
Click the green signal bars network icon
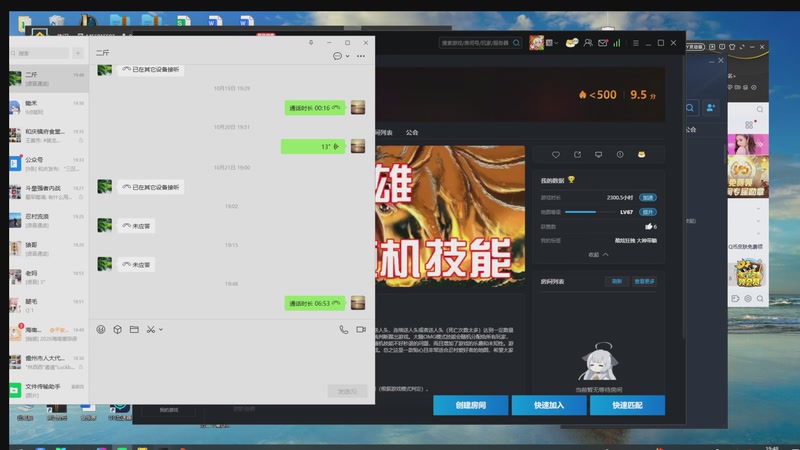click(617, 43)
